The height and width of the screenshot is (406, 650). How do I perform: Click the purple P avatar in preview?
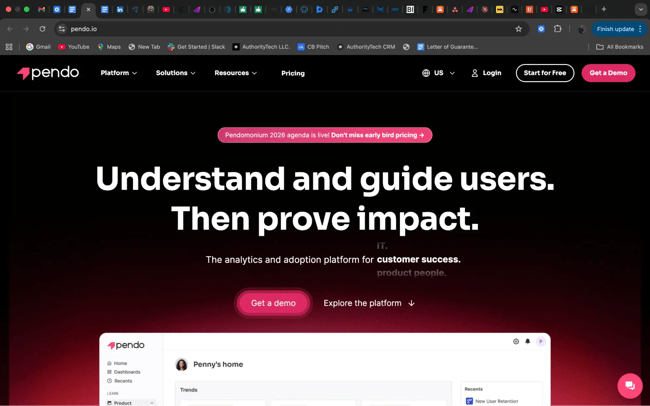(541, 341)
